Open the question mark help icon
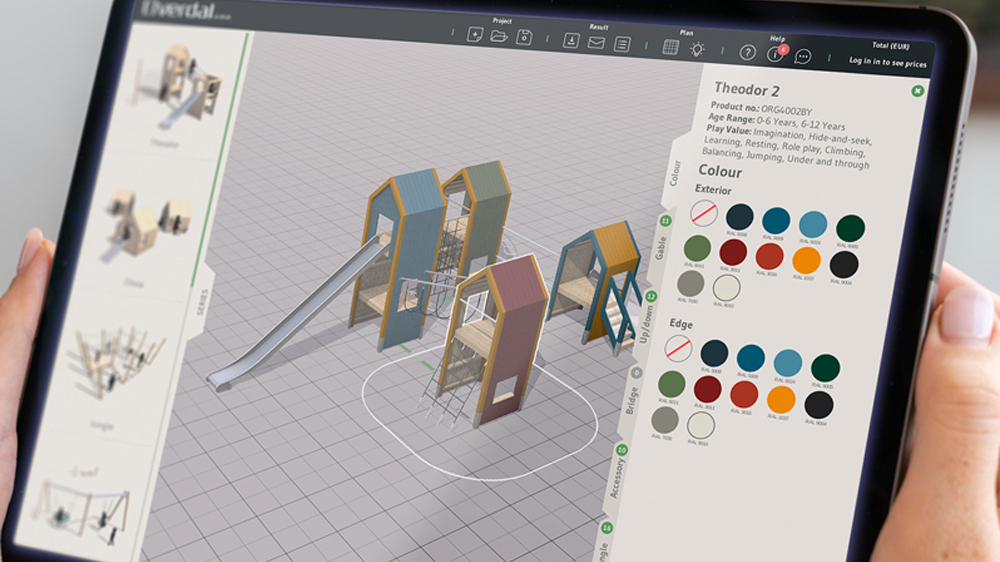This screenshot has height=562, width=1000. (747, 53)
